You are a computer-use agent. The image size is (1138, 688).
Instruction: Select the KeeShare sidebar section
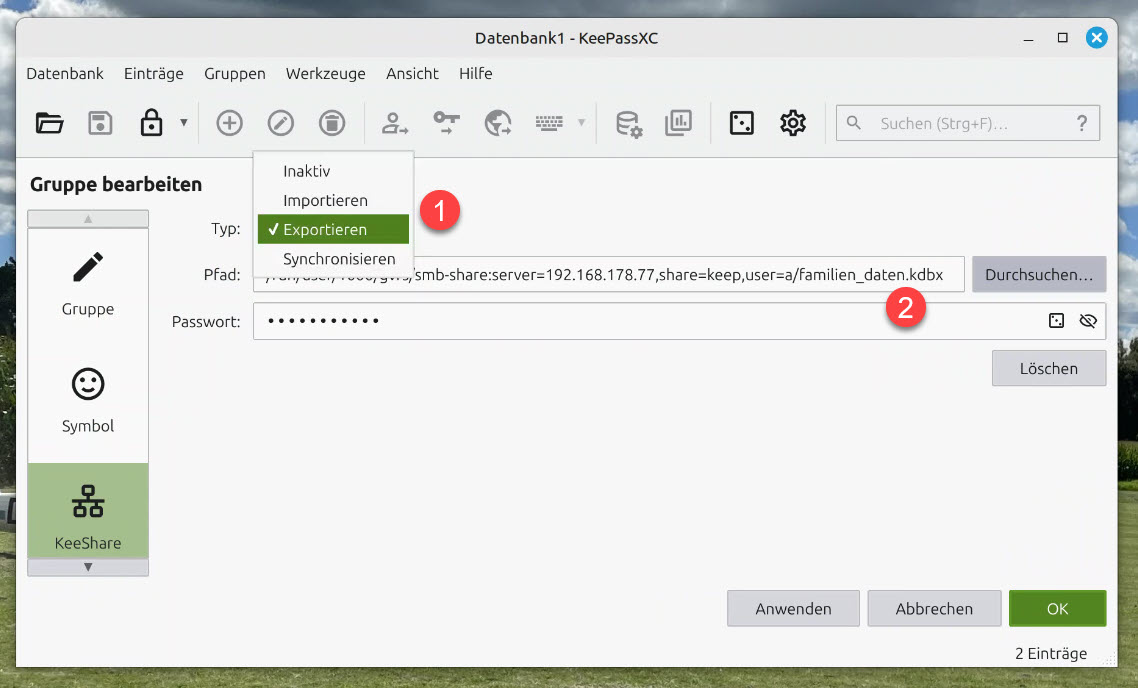tap(88, 511)
